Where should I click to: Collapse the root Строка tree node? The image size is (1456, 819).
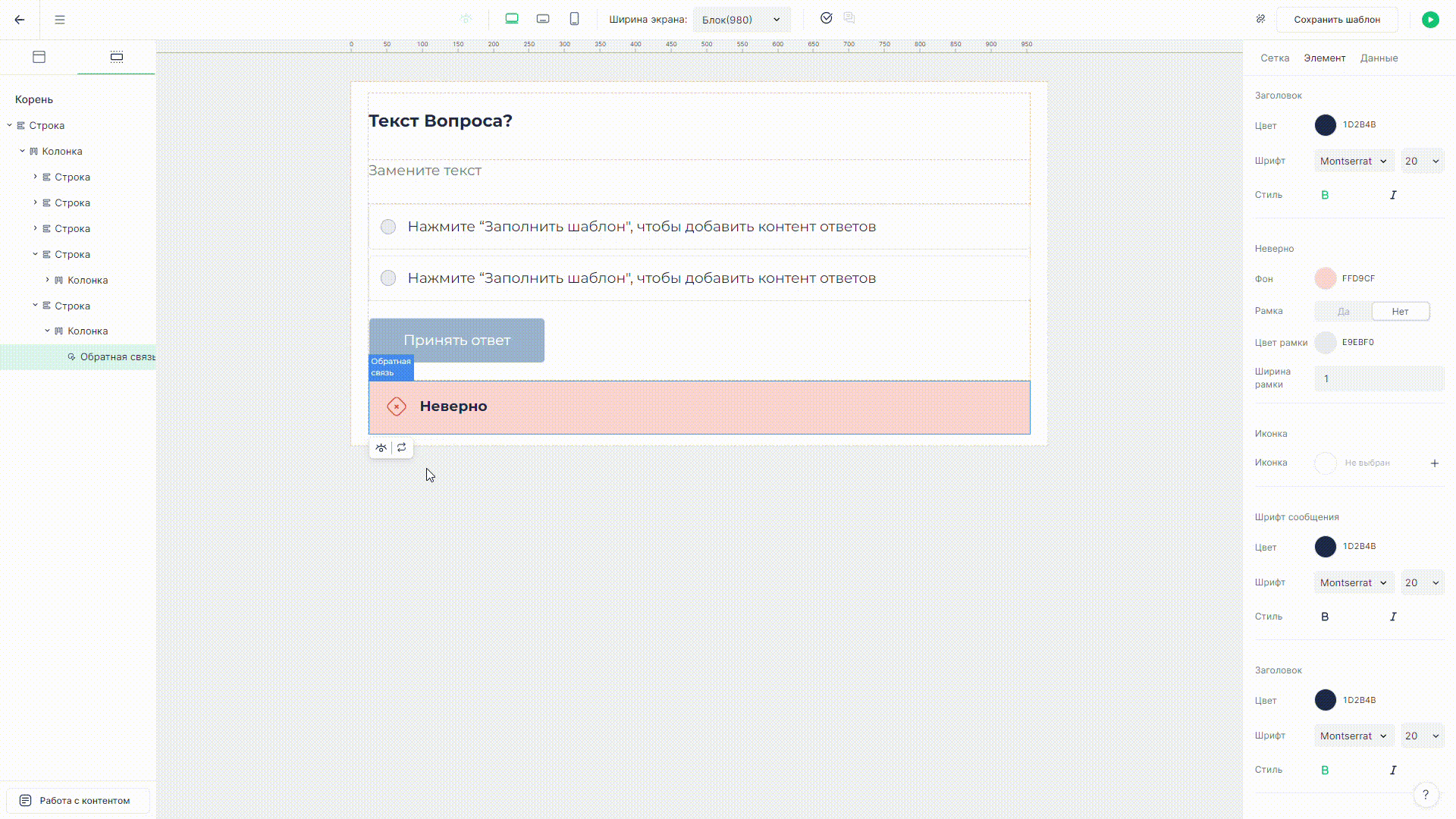[10, 125]
